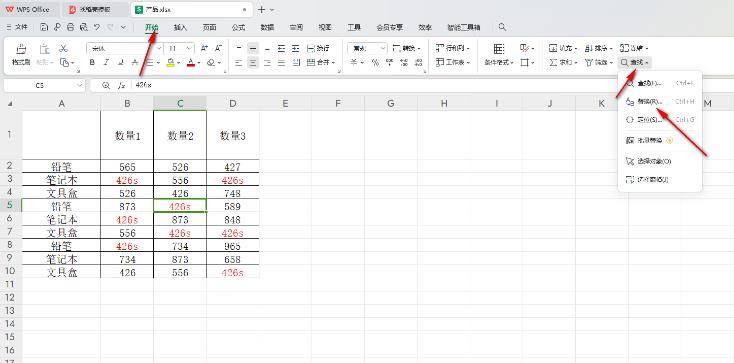This screenshot has width=734, height=363.
Task: Click the Sort (排序) button
Action: (x=599, y=48)
